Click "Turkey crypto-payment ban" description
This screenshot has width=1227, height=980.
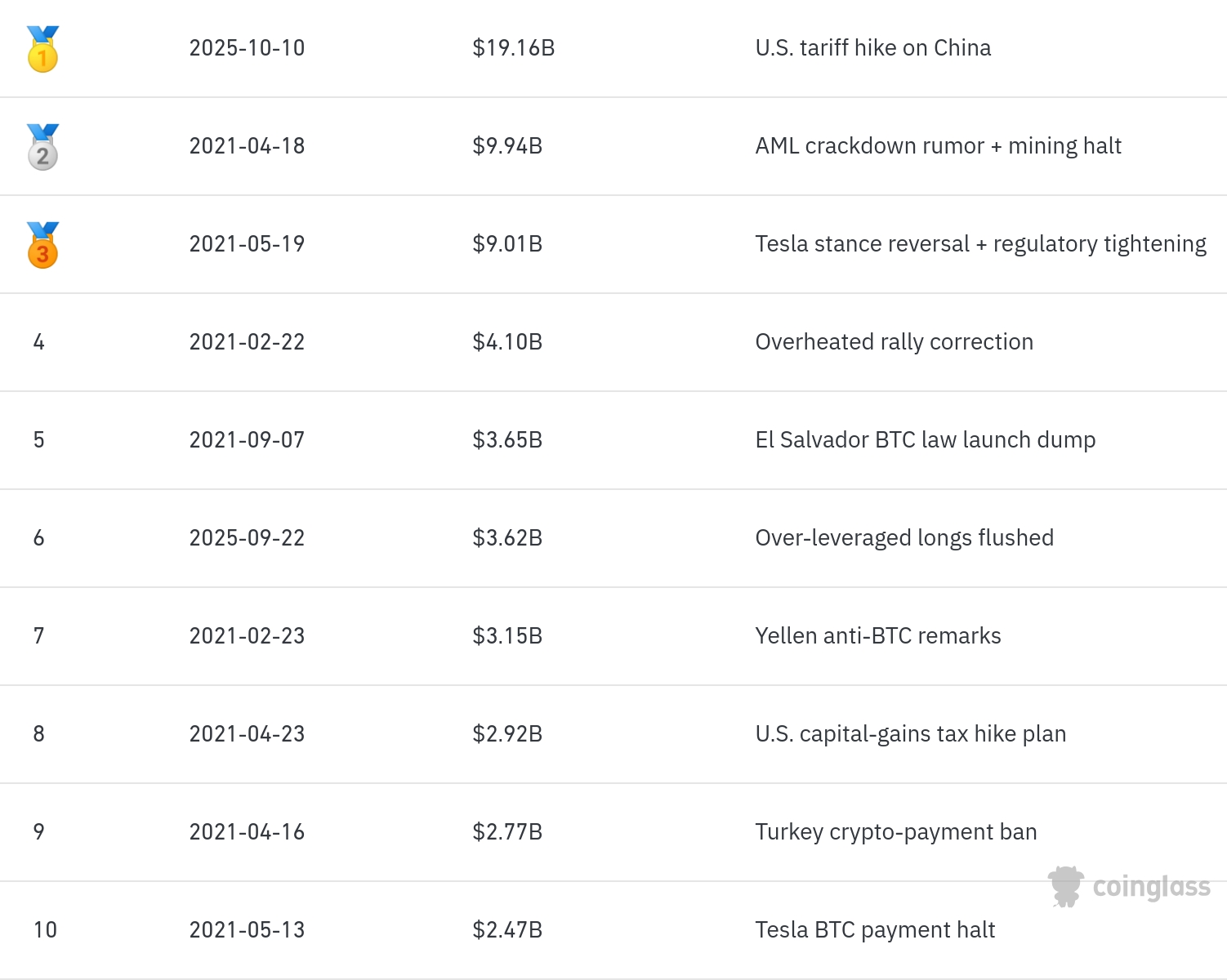[x=895, y=832]
